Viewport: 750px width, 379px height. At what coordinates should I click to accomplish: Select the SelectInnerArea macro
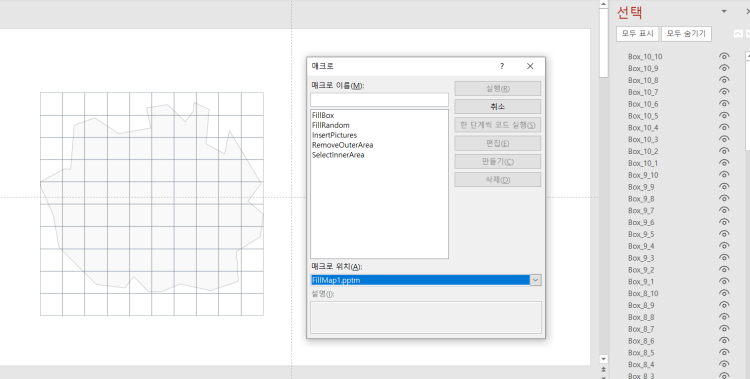point(338,155)
